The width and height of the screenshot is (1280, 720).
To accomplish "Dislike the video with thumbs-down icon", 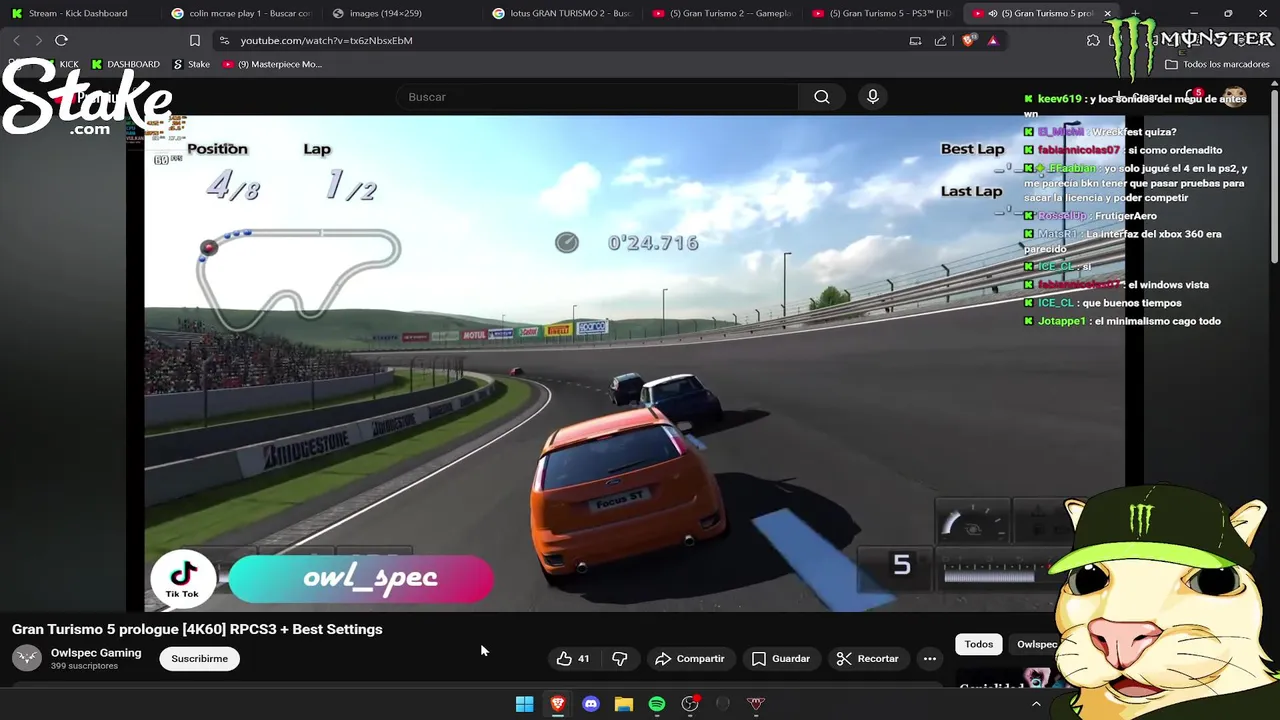I will point(620,658).
